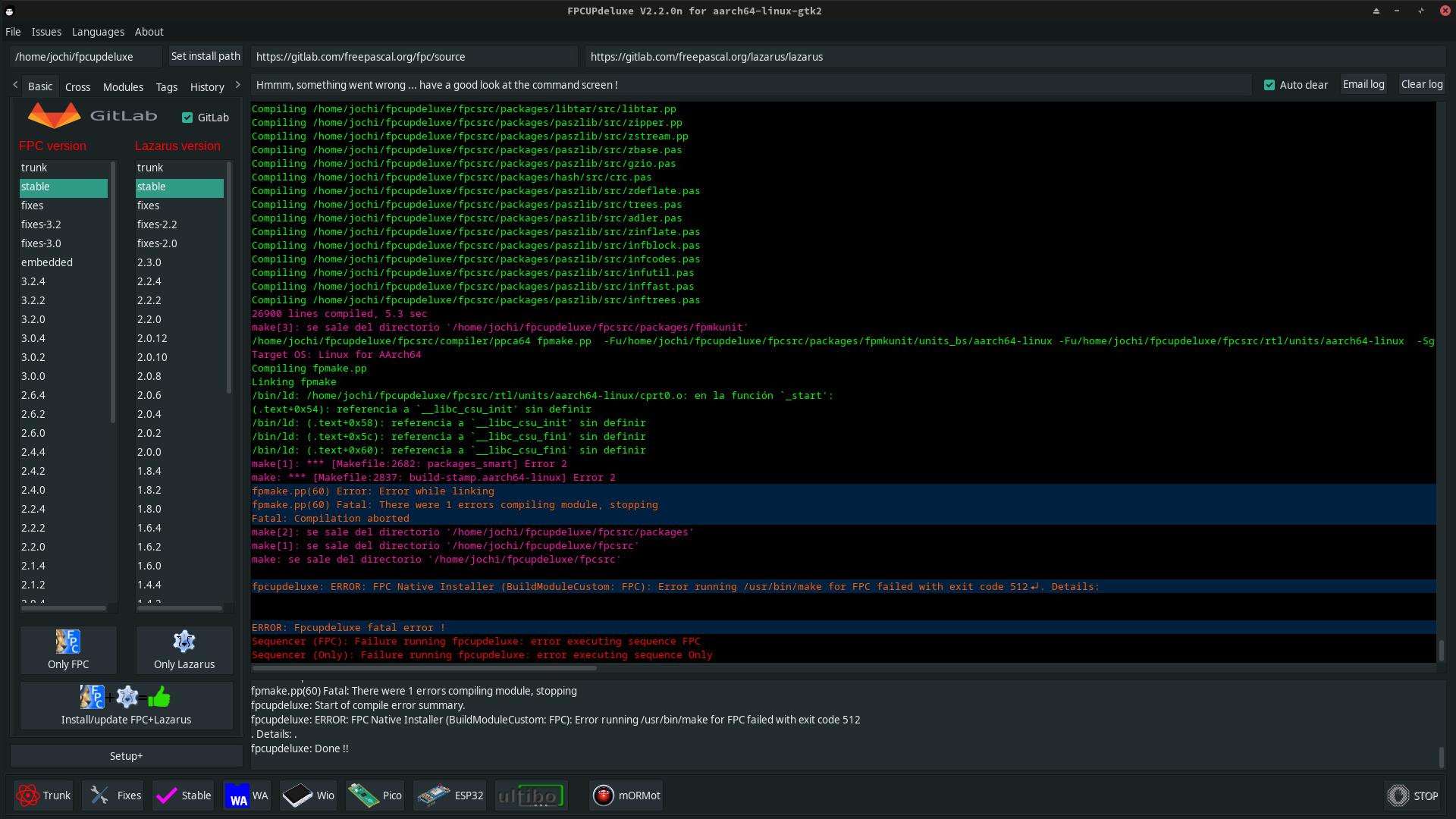Image resolution: width=1456 pixels, height=819 pixels.
Task: Click the keep-above arrow in title bar
Action: 1376,11
